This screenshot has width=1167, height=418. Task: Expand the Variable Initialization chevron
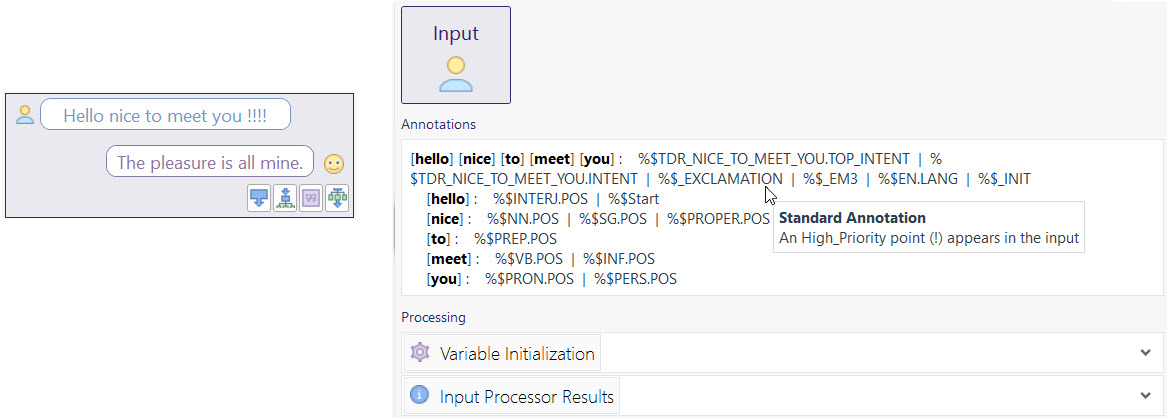coord(1145,353)
